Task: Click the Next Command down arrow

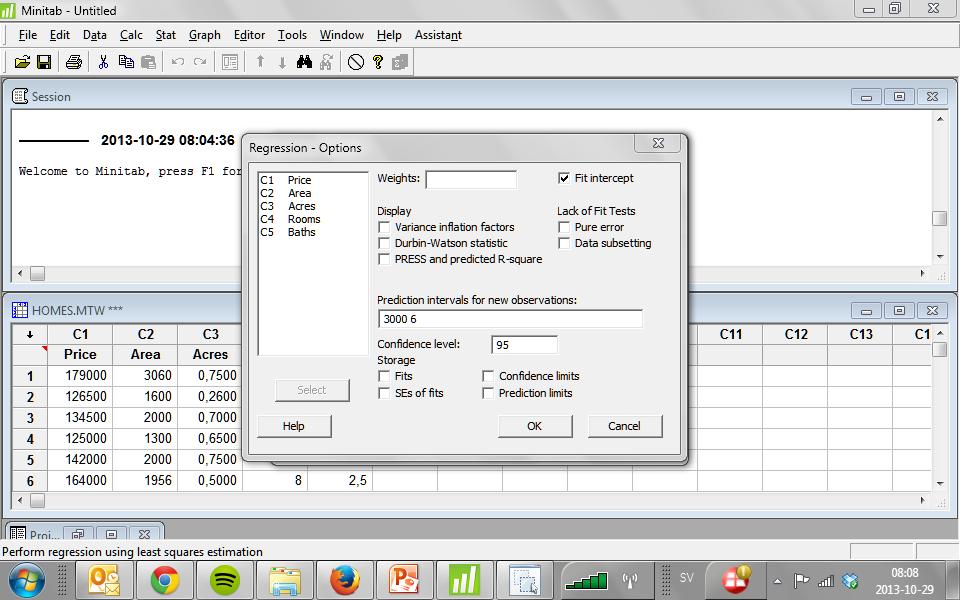Action: [282, 62]
